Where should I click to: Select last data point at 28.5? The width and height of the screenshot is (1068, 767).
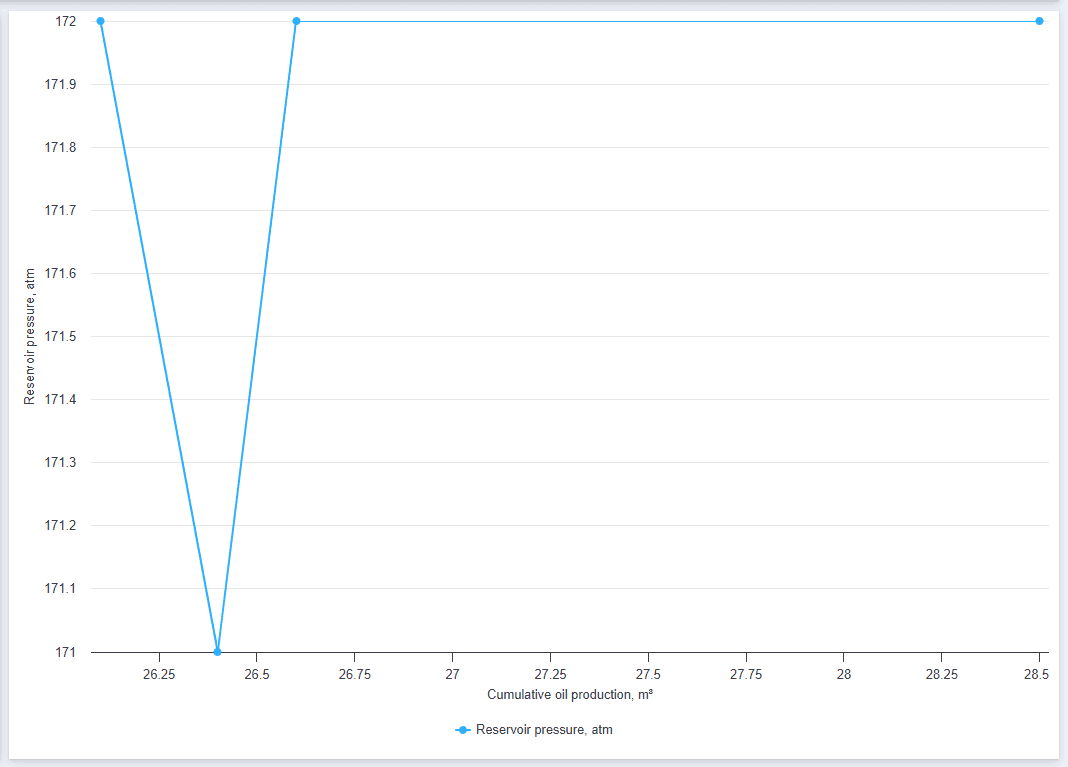pos(1039,21)
